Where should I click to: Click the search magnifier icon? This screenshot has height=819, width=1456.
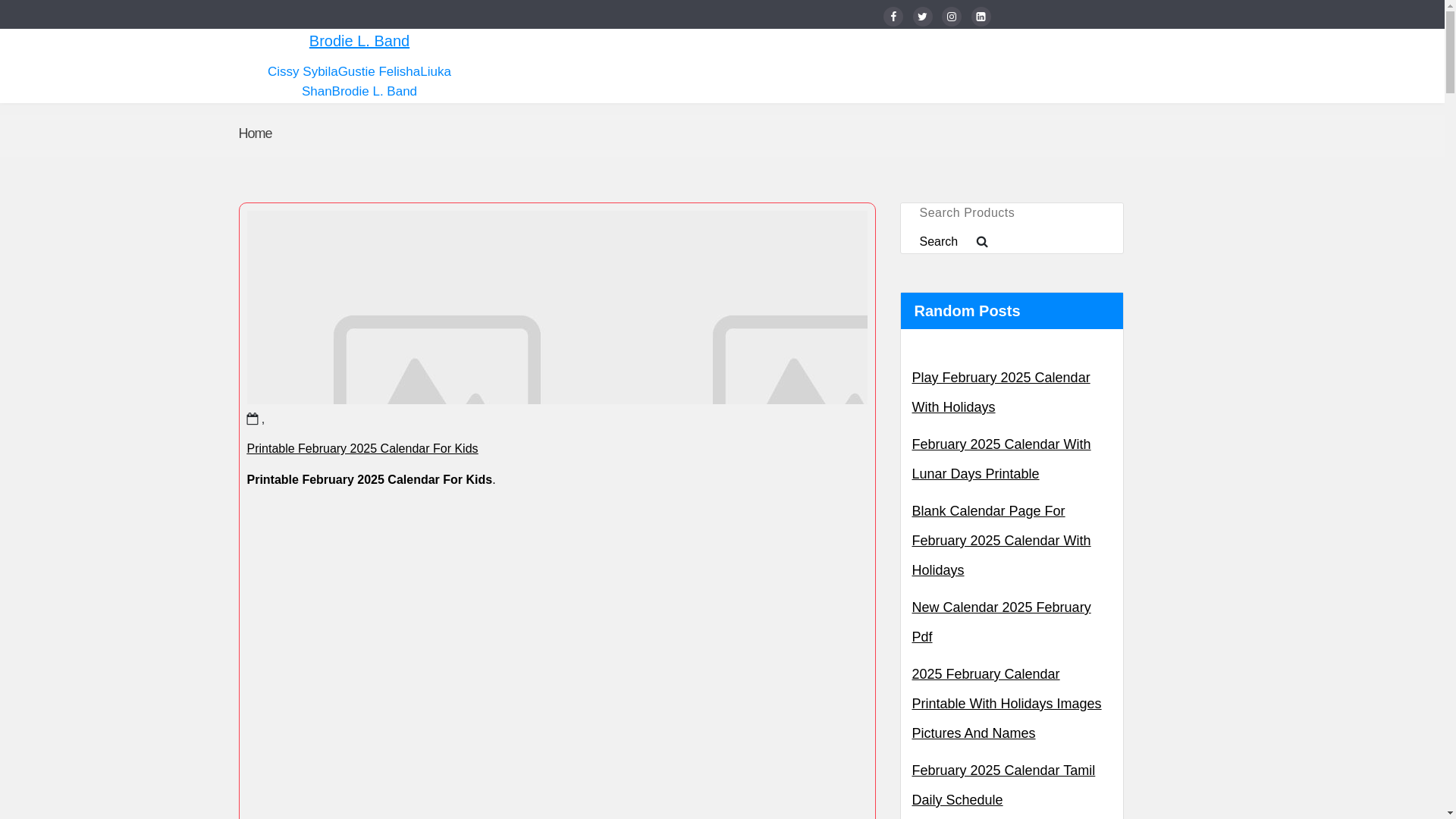coord(982,242)
